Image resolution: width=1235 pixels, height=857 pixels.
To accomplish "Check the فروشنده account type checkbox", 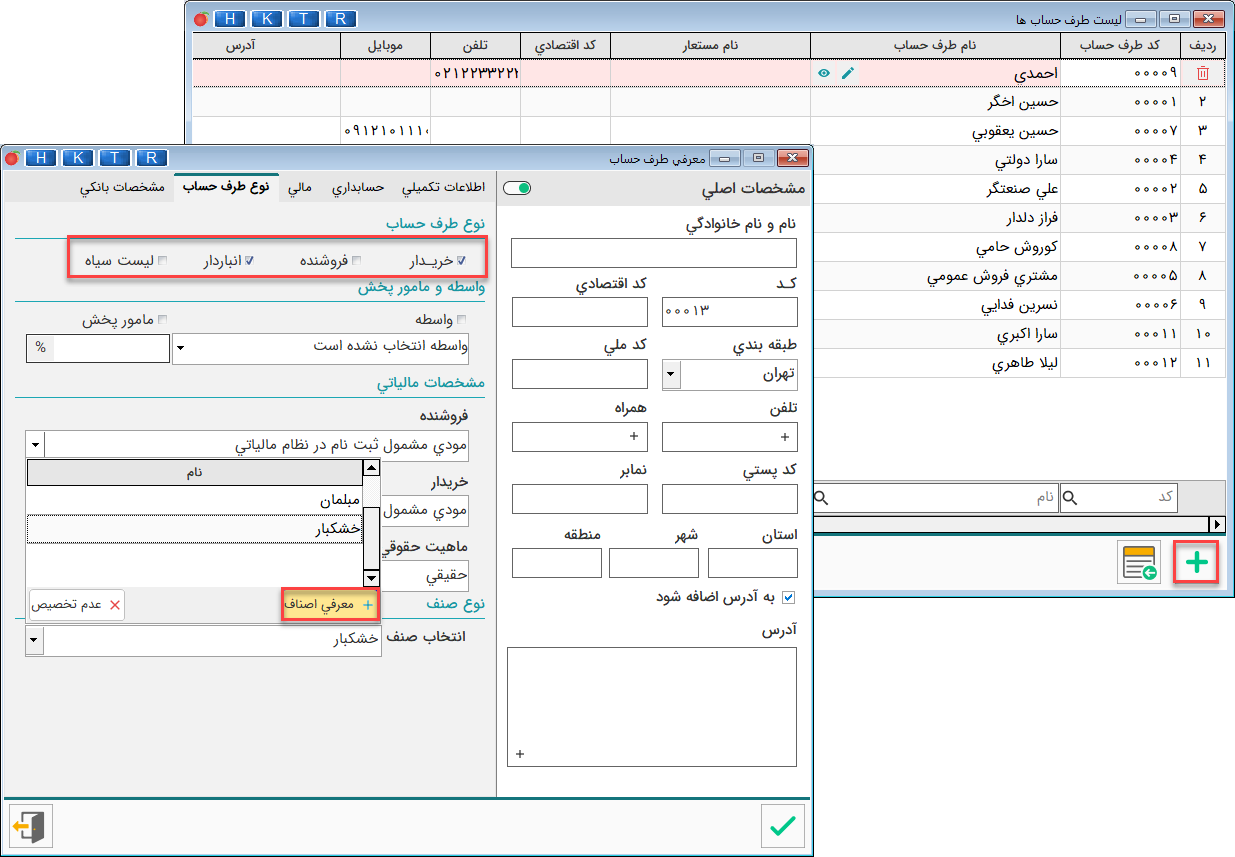I will (357, 261).
